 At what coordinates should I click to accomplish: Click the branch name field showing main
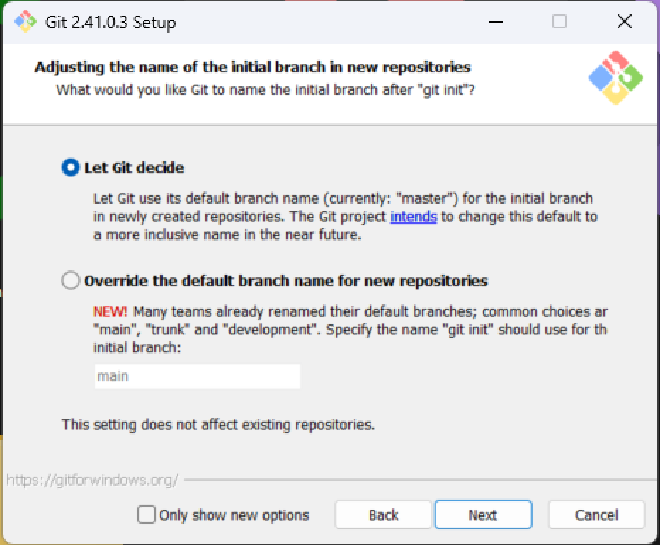(197, 376)
